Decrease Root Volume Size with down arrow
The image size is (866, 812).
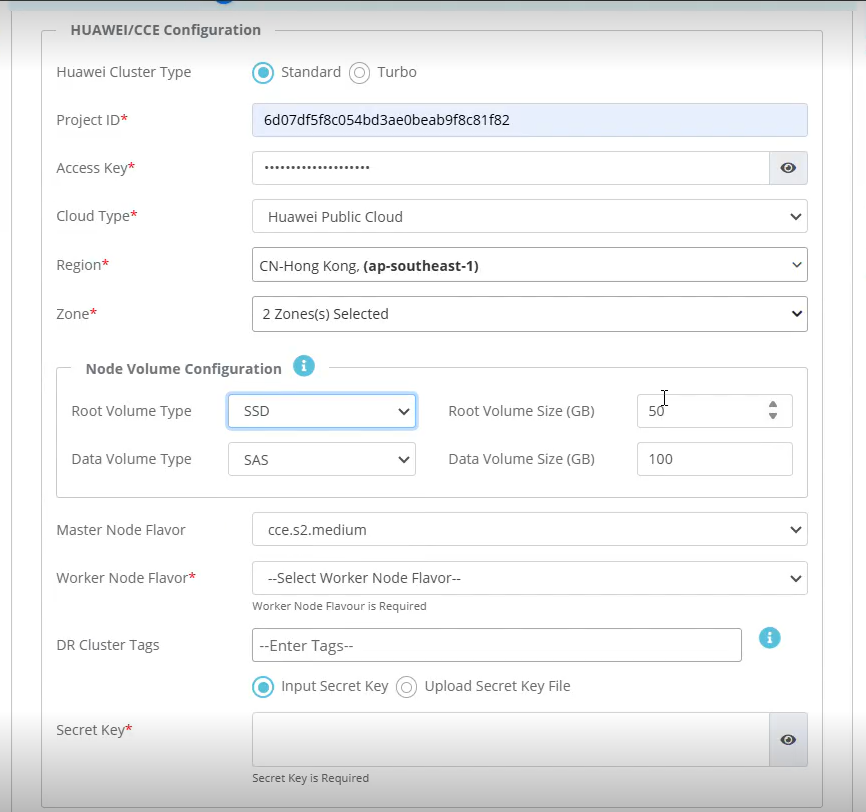coord(773,416)
